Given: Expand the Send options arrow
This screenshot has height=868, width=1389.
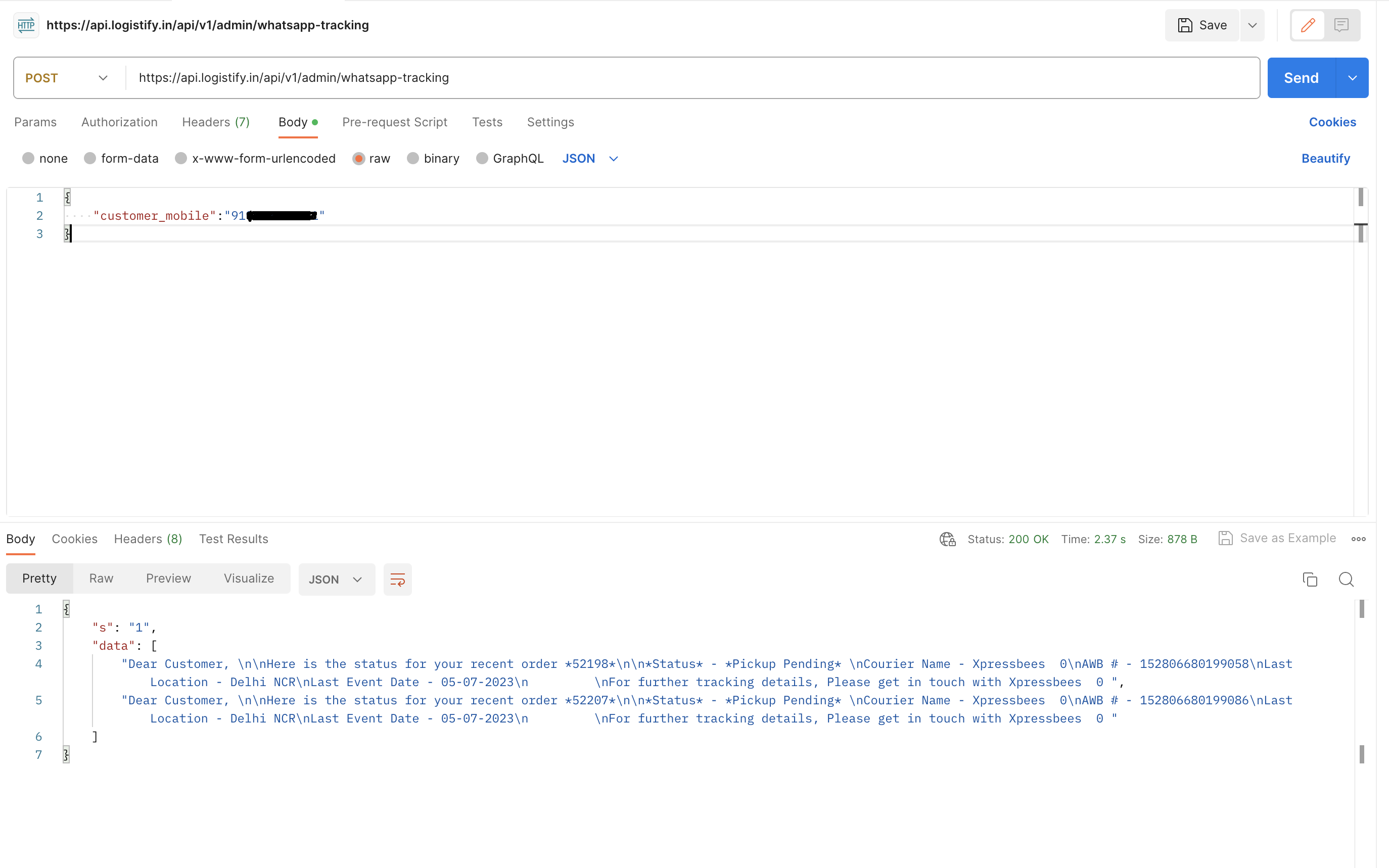Looking at the screenshot, I should (x=1352, y=77).
